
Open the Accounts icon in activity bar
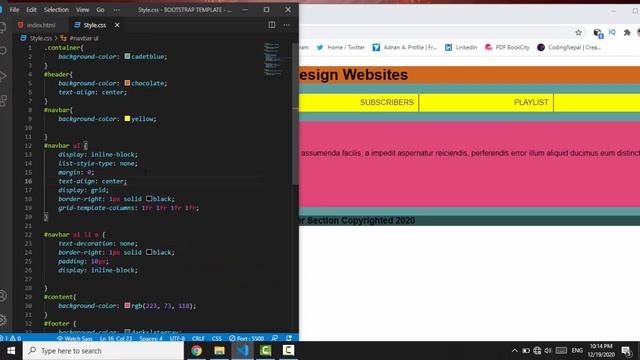(2, 296)
